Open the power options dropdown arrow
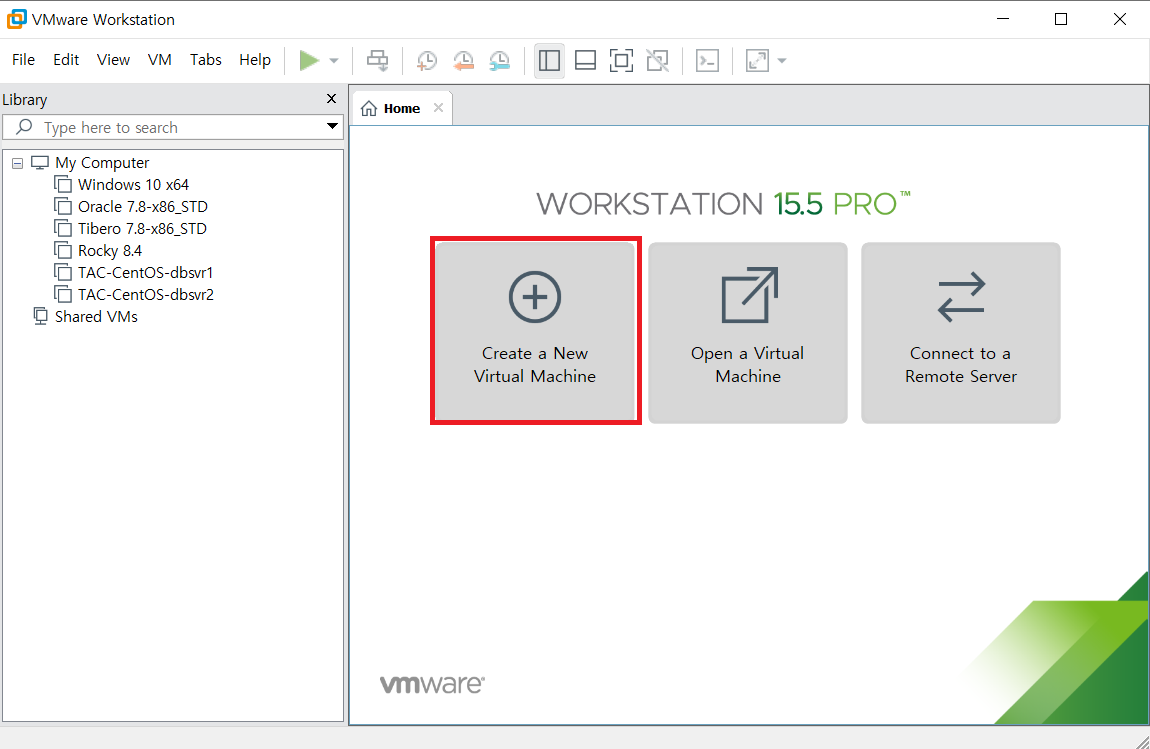This screenshot has width=1150, height=749. (x=334, y=61)
